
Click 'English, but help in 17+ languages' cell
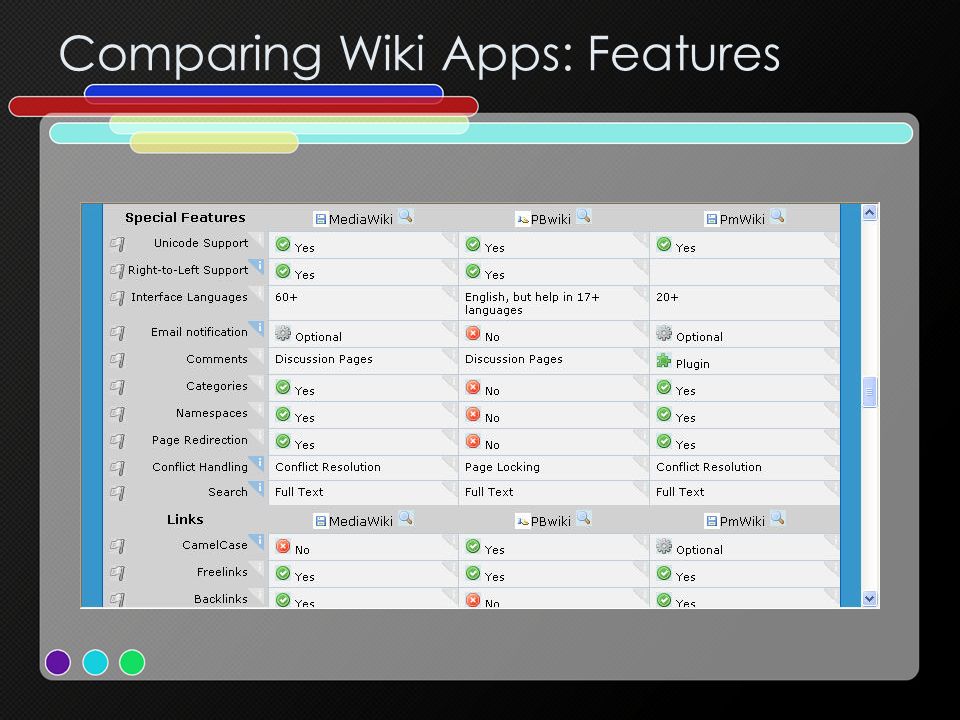(x=553, y=303)
